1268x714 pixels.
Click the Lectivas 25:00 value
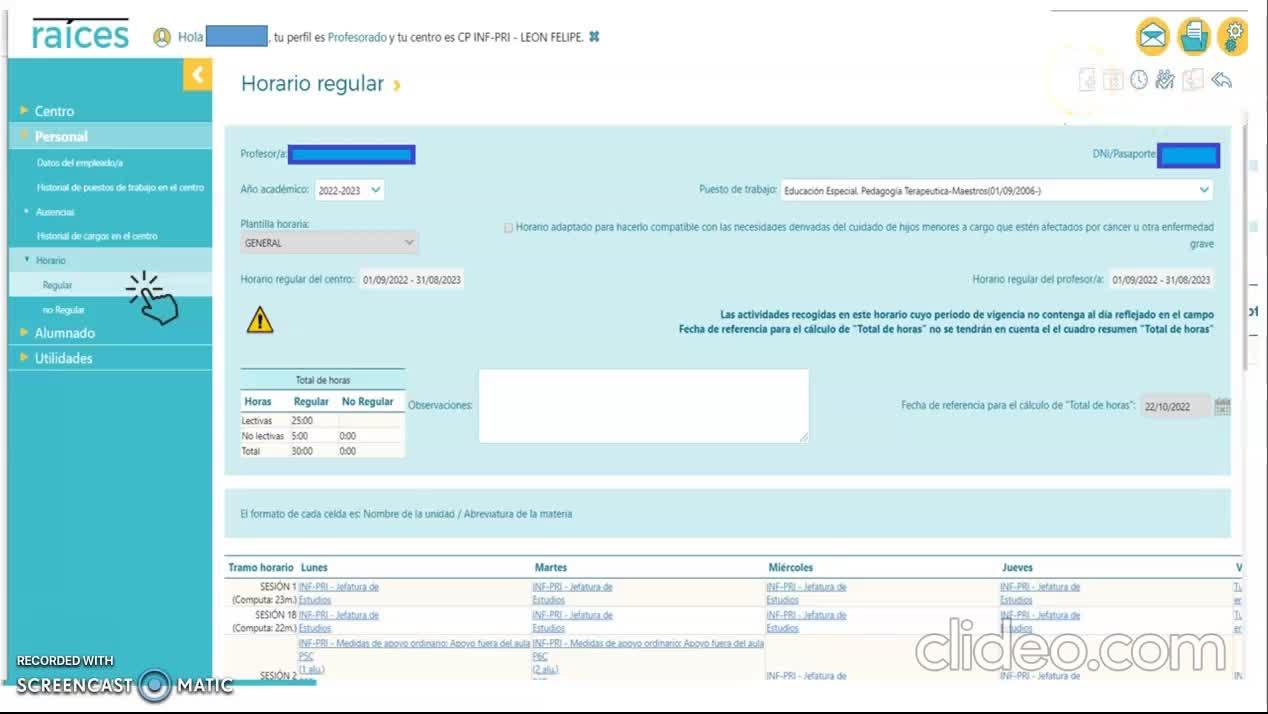pyautogui.click(x=302, y=421)
